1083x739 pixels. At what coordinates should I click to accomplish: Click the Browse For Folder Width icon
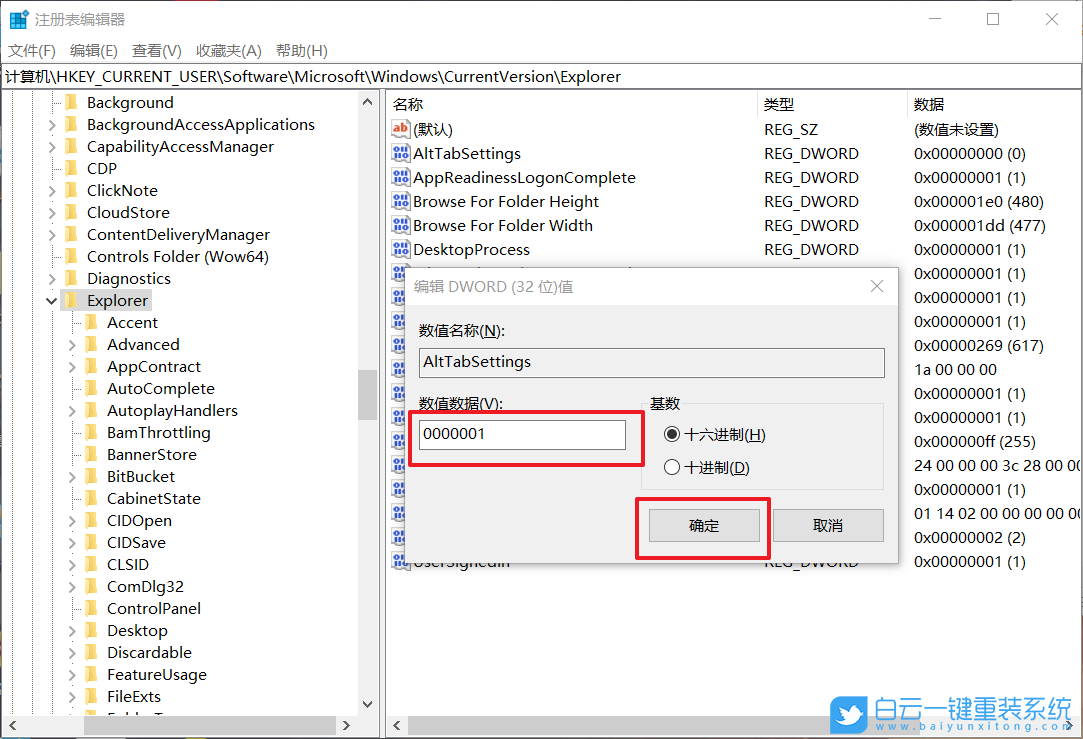(399, 225)
